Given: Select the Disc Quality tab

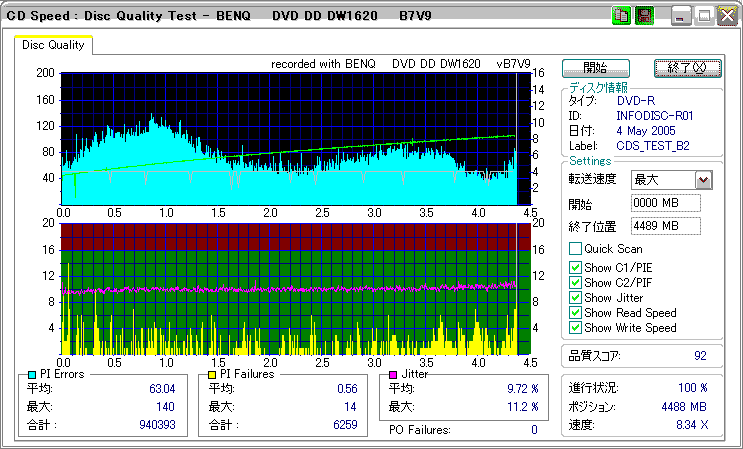Looking at the screenshot, I should point(54,45).
